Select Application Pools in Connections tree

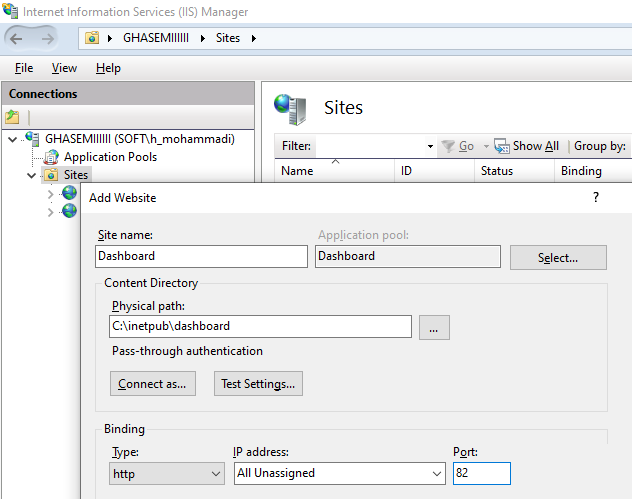(110, 157)
